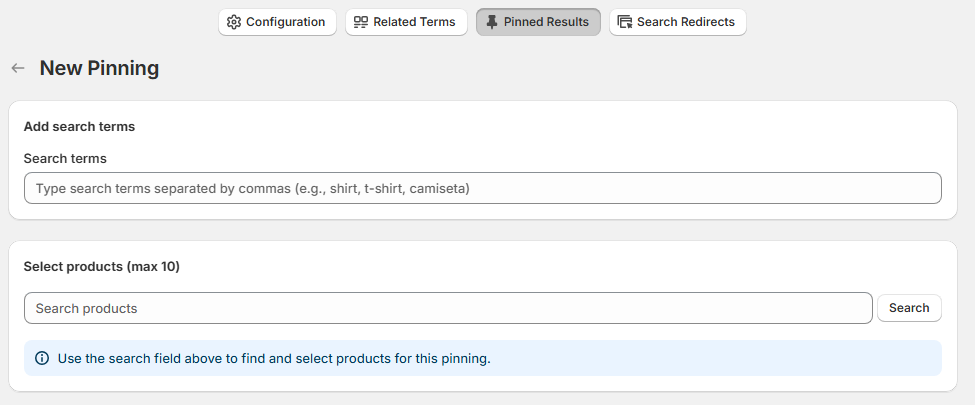Click the gear icon on Configuration
This screenshot has width=975, height=405.
click(234, 22)
